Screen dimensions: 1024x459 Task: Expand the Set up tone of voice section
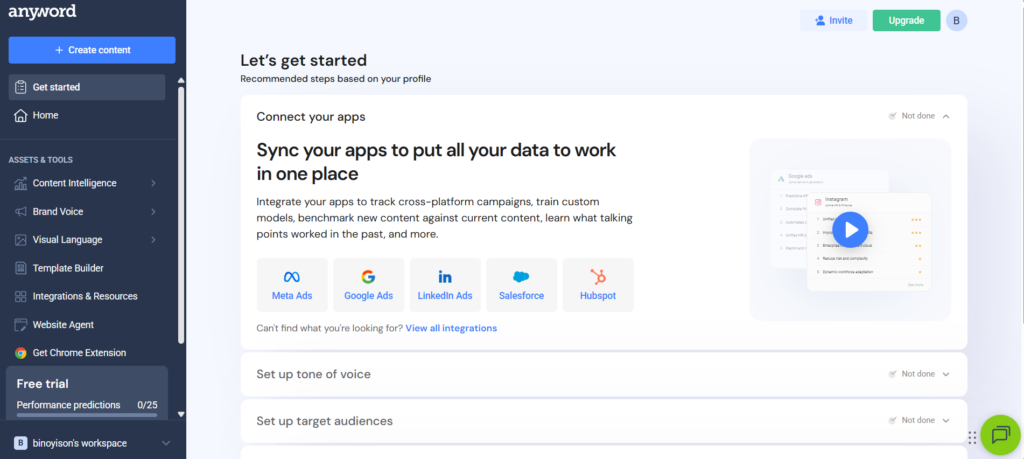(x=946, y=374)
